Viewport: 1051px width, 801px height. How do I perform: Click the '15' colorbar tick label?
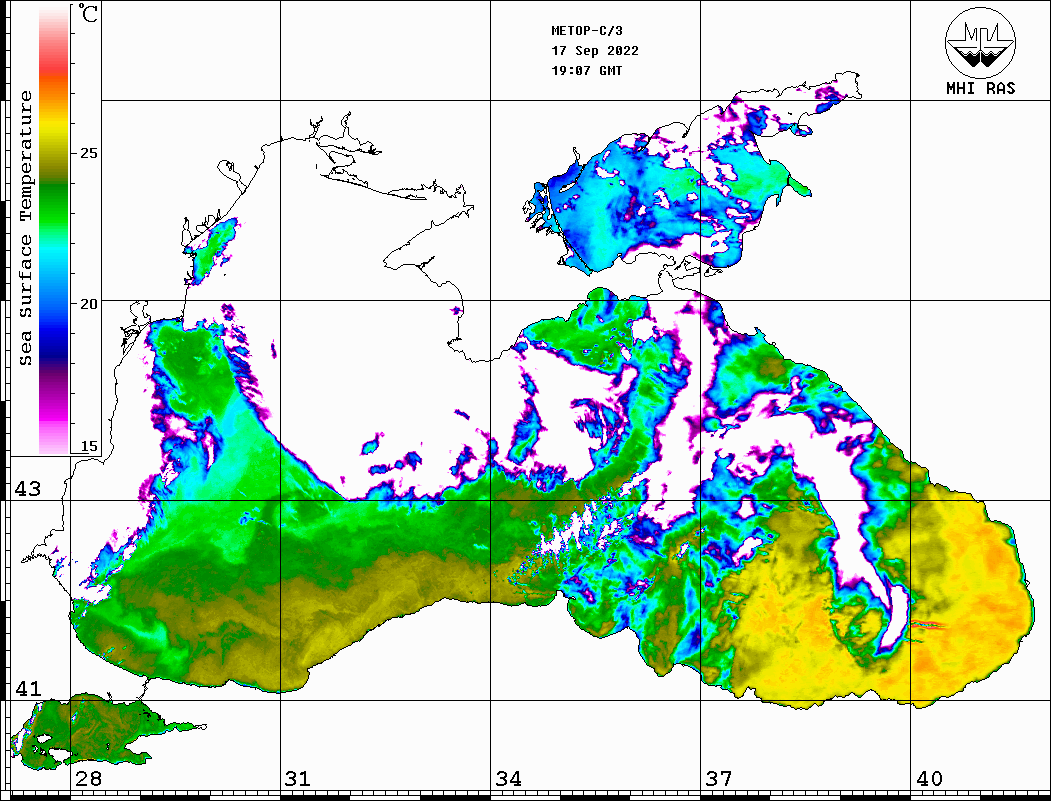pos(88,446)
